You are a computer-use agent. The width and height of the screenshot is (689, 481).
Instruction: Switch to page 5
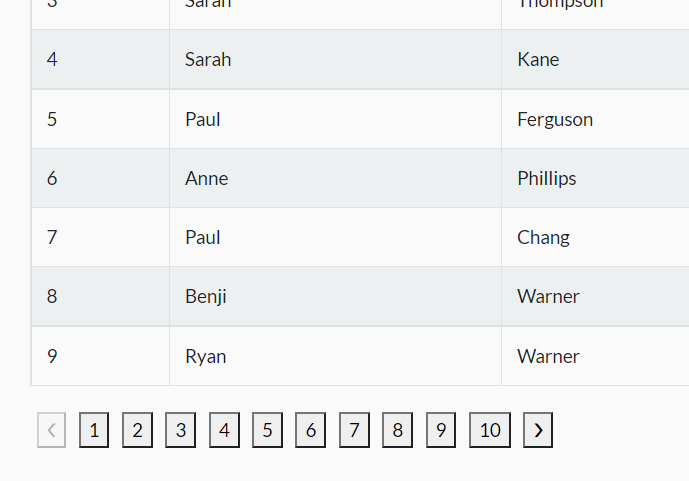[x=268, y=430]
